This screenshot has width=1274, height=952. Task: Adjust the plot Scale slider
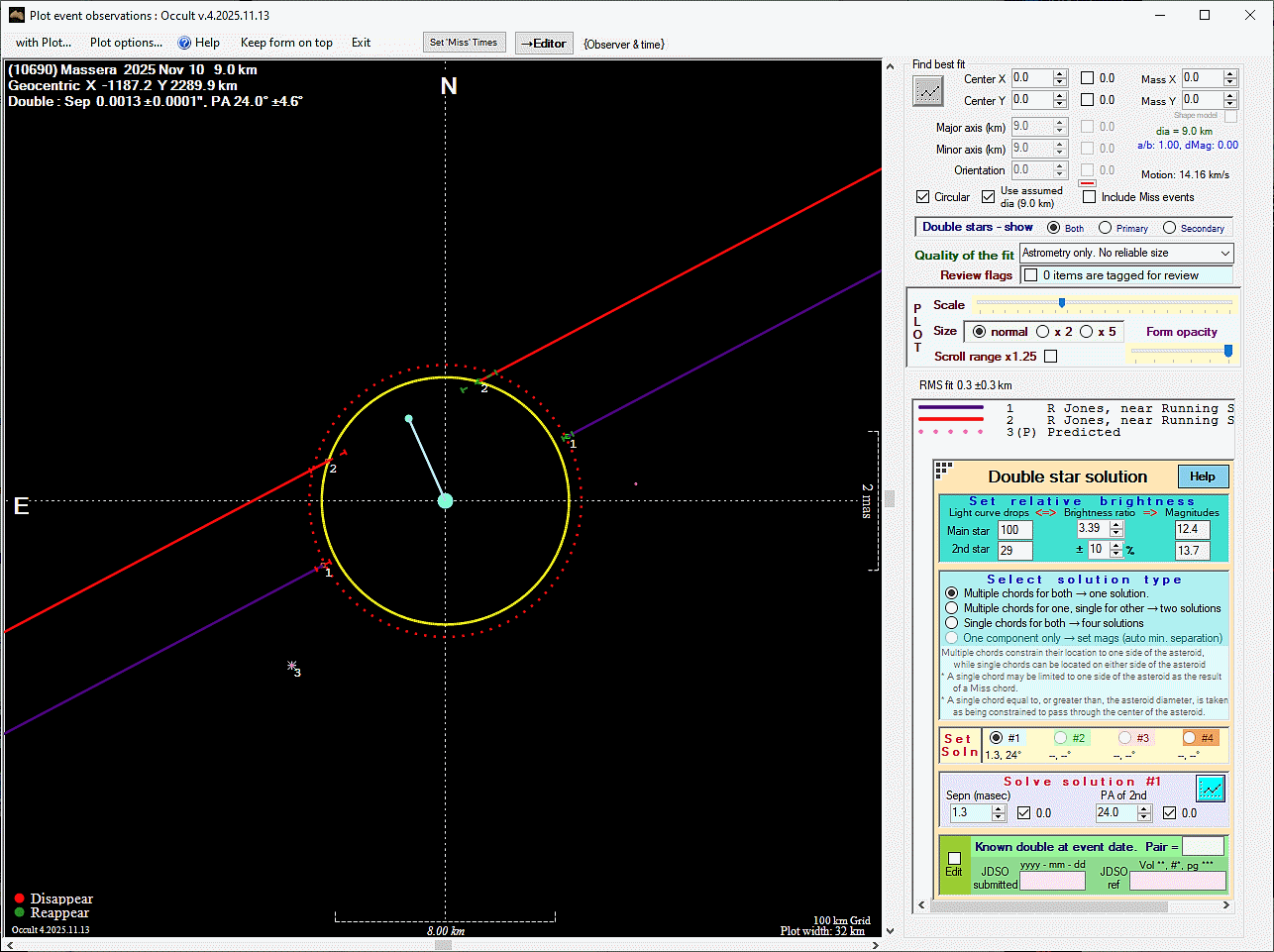tap(1062, 303)
